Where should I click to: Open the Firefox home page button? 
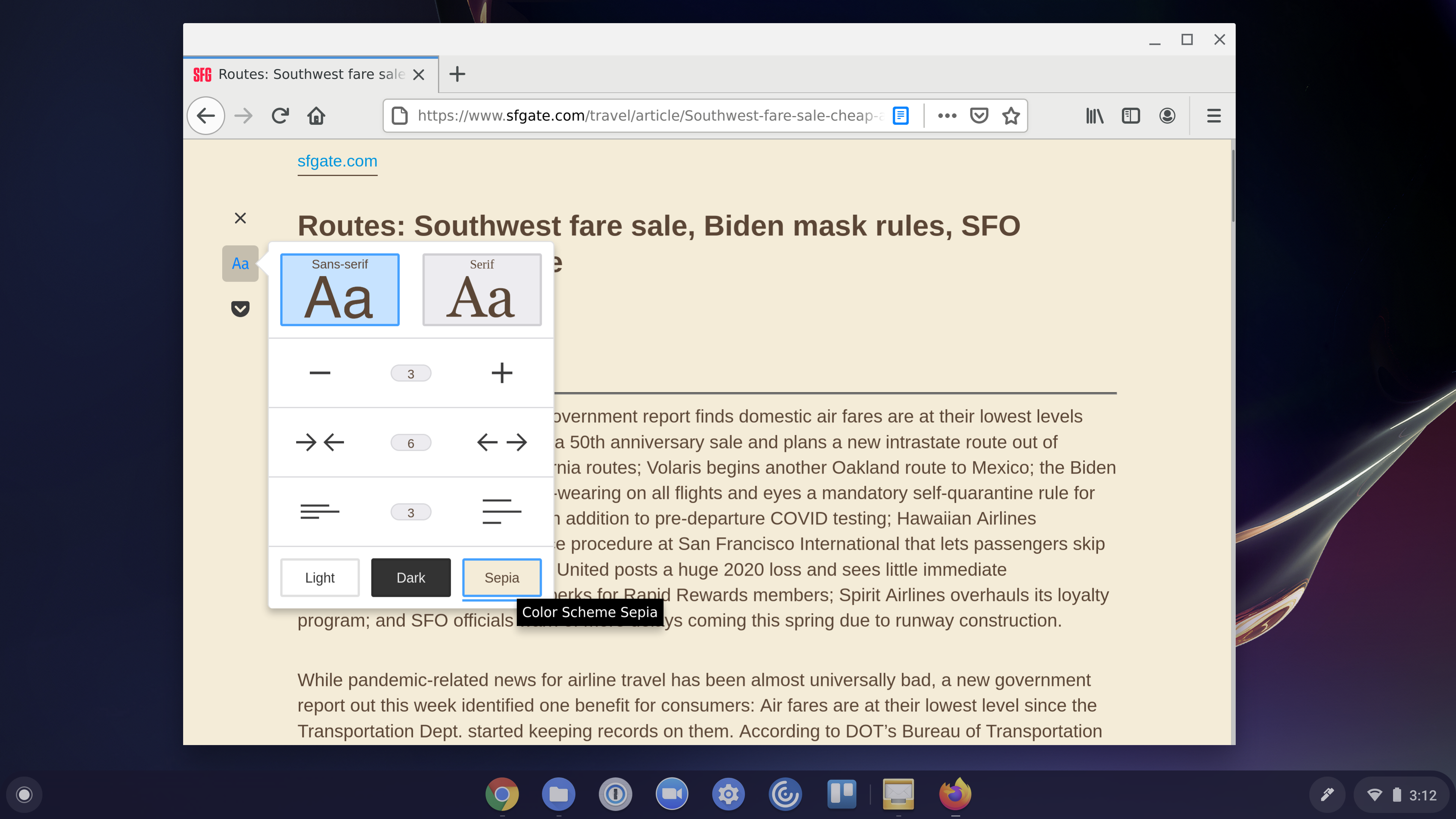pyautogui.click(x=316, y=116)
